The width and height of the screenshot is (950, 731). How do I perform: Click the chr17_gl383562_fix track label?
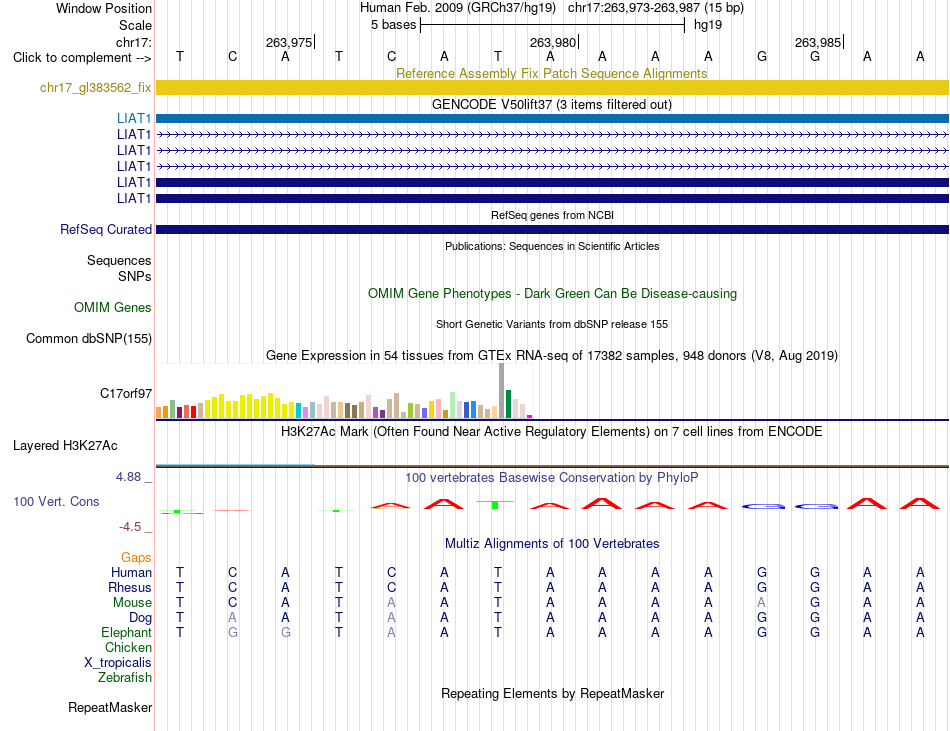[95, 88]
